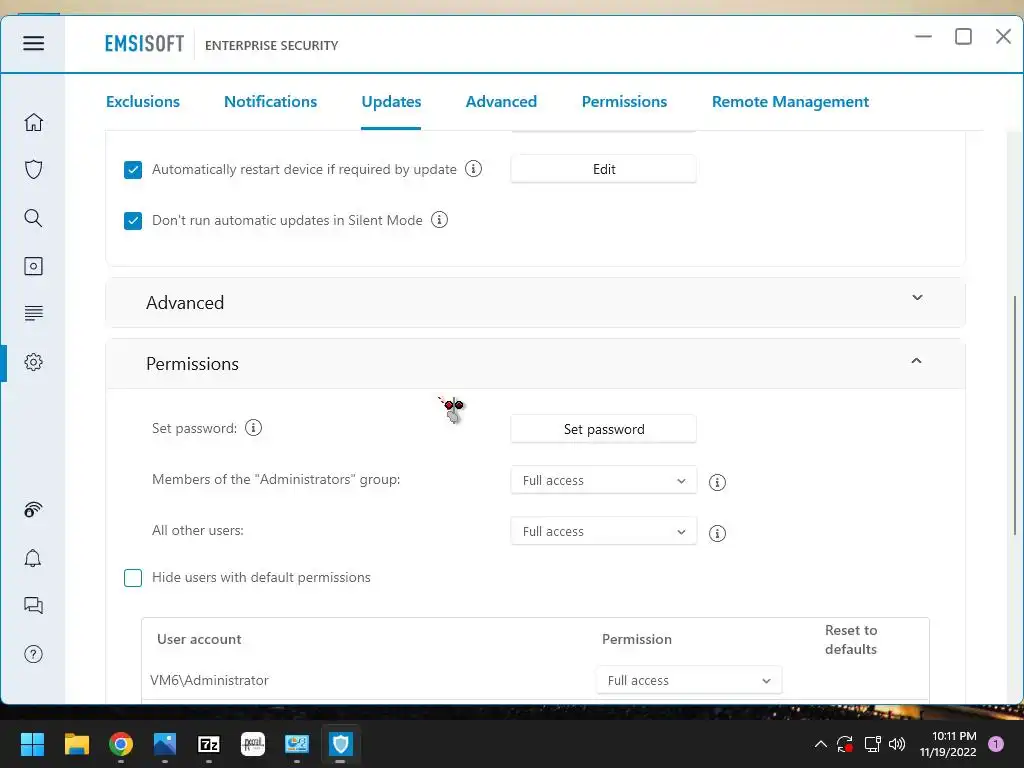Switch to the Exclusions tab

(x=142, y=102)
